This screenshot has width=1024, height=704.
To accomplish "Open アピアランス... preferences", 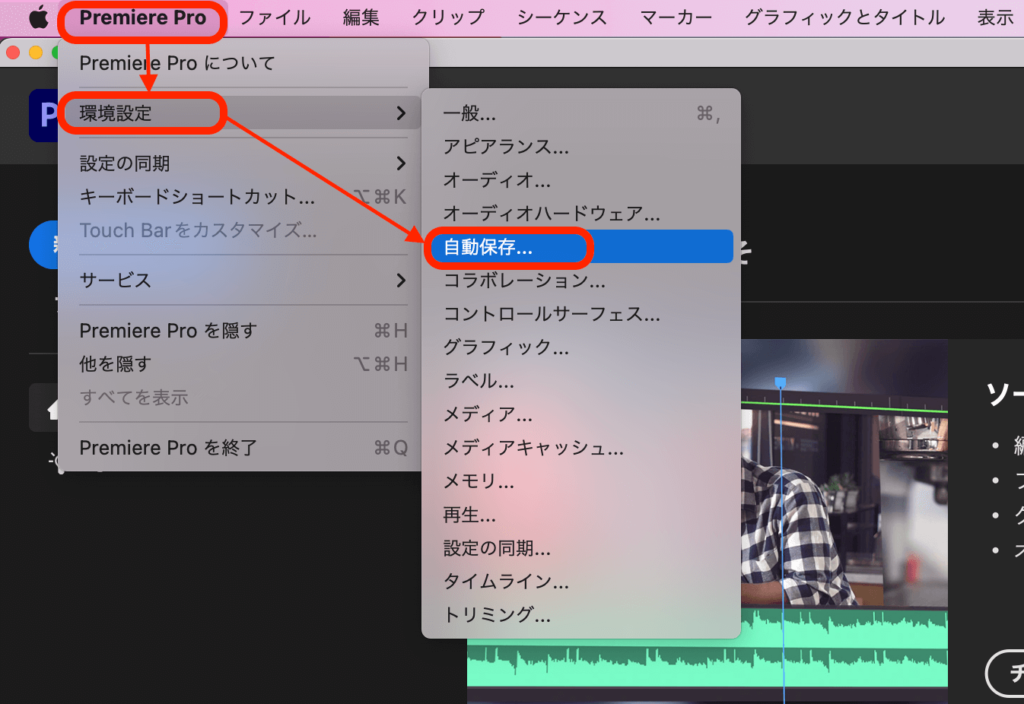I will tap(581, 146).
